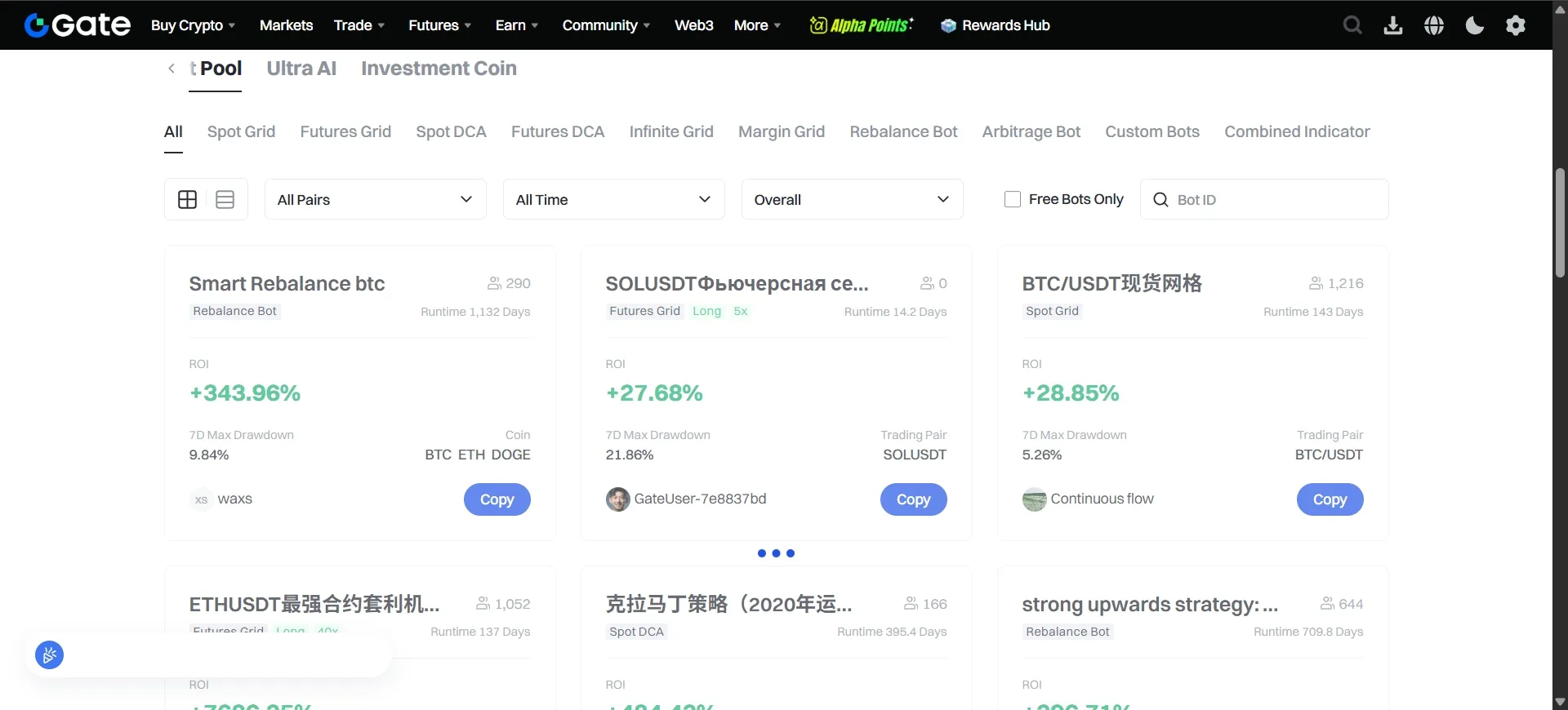Screen dimensions: 1568x710
Task: Click the globe language icon
Action: (x=1434, y=25)
